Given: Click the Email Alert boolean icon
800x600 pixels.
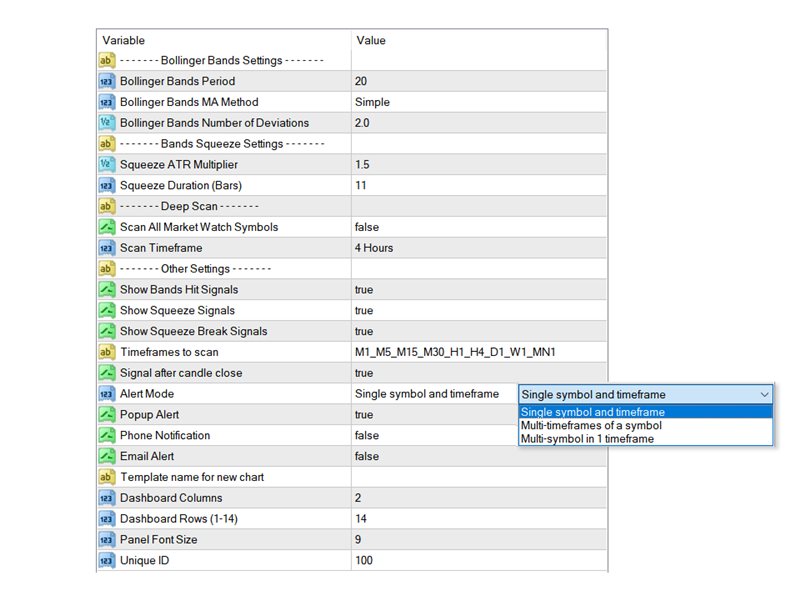Looking at the screenshot, I should click(x=106, y=456).
